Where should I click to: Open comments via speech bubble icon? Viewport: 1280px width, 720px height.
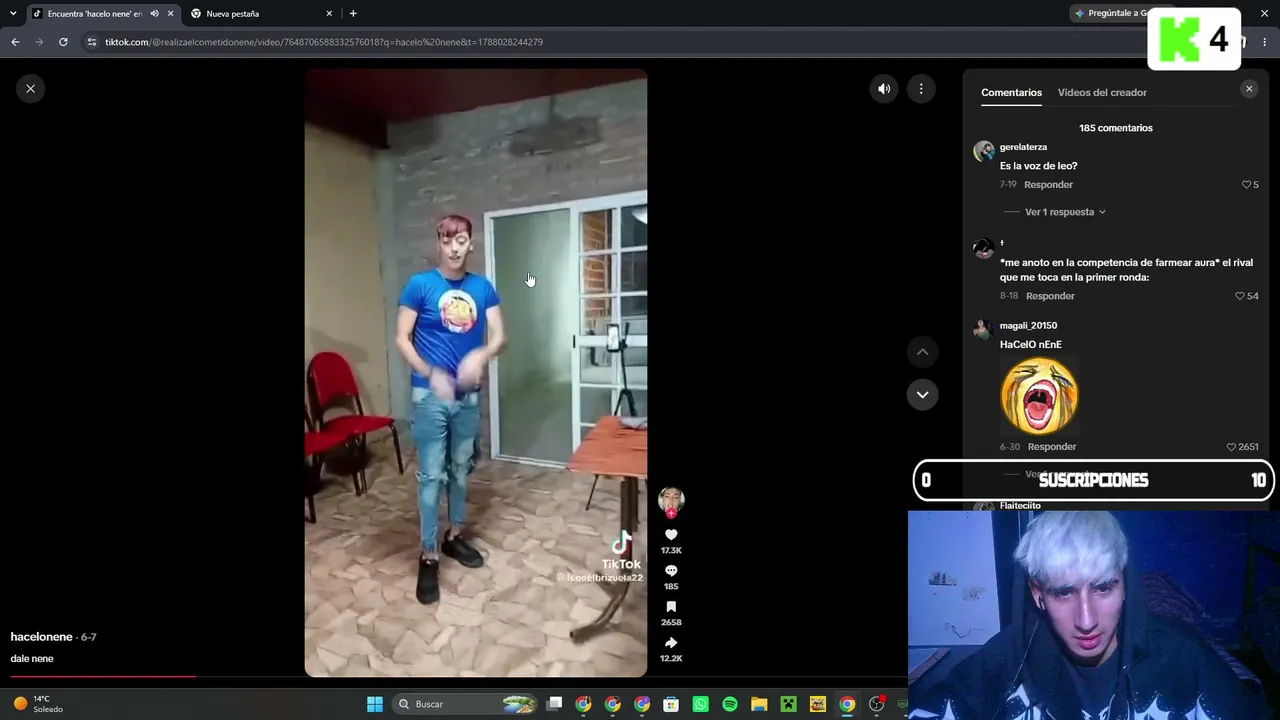(671, 571)
